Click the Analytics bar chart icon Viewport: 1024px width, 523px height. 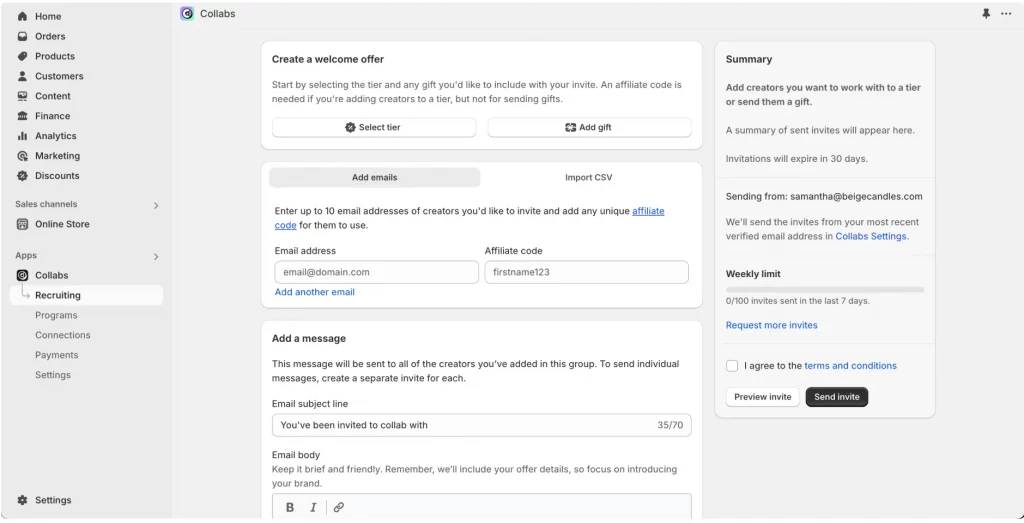pyautogui.click(x=22, y=136)
